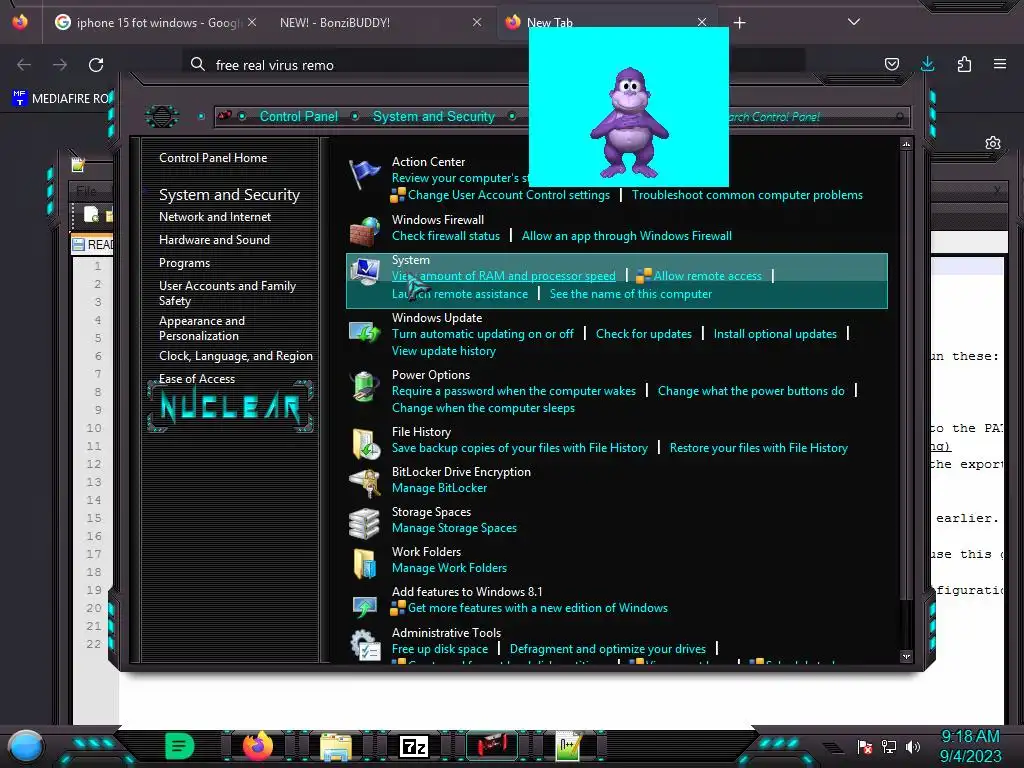Click the Firefox address bar search field
Image resolution: width=1024 pixels, height=768 pixels.
493,64
